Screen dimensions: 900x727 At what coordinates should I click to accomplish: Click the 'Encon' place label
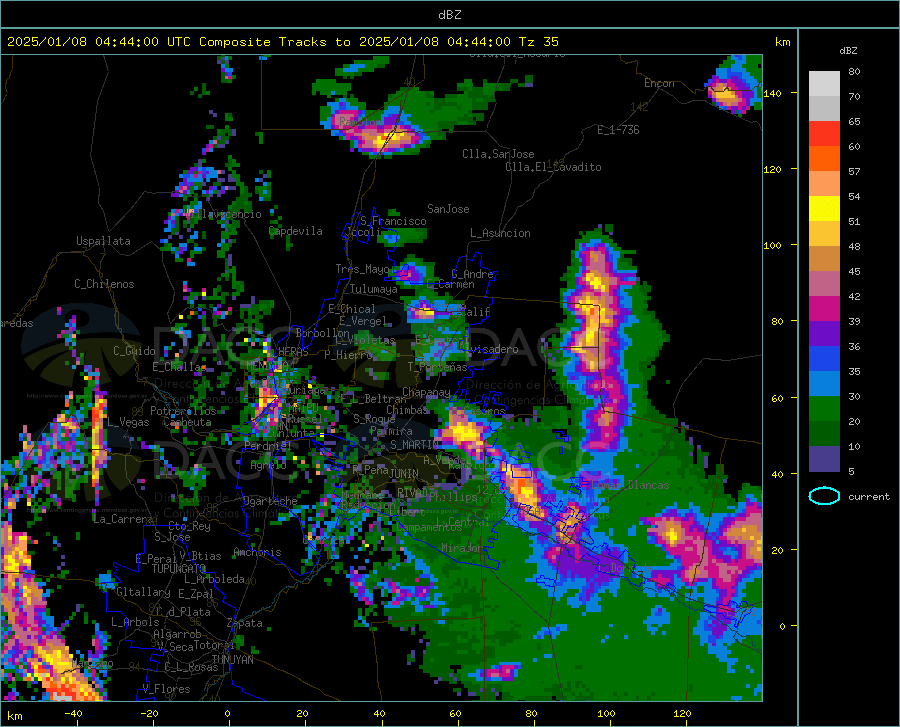(659, 83)
